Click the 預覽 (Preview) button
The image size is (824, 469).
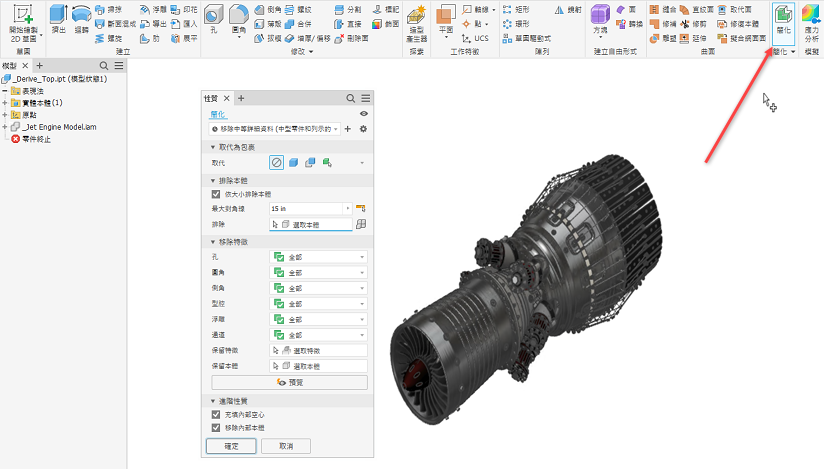(x=290, y=382)
